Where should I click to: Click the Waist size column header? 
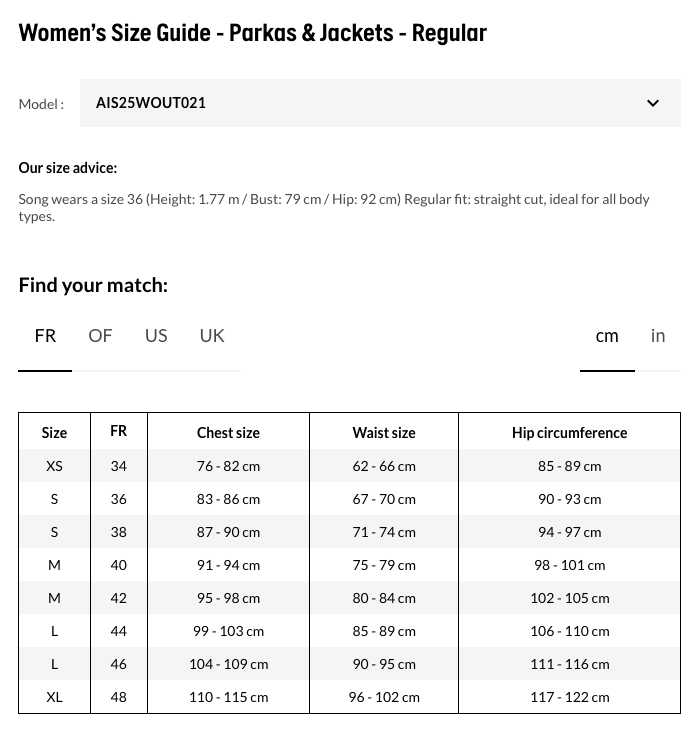click(384, 433)
